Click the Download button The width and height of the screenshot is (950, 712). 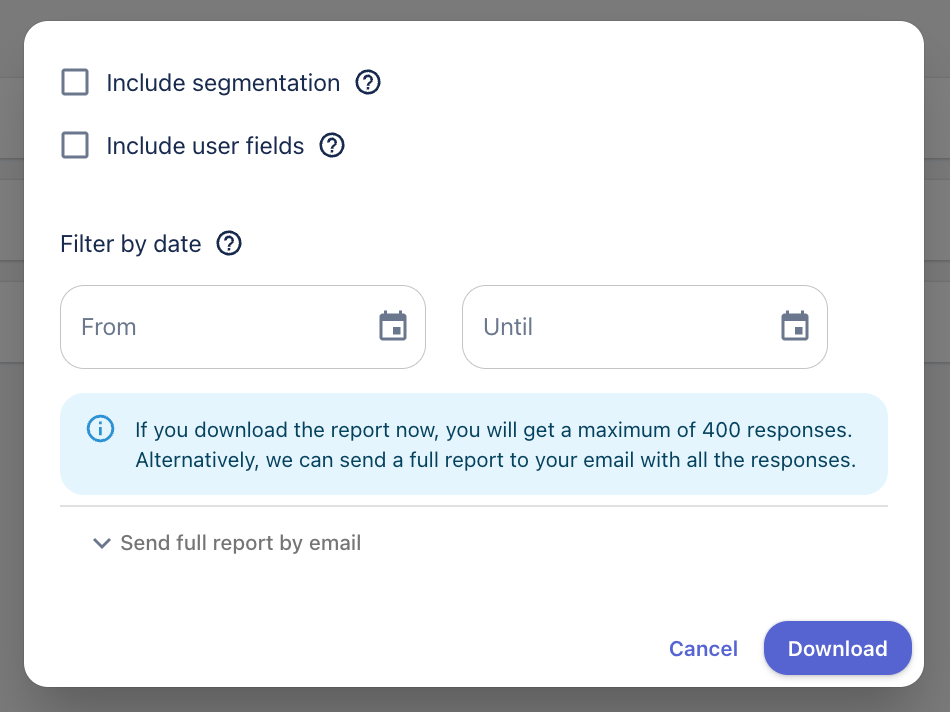pyautogui.click(x=837, y=648)
